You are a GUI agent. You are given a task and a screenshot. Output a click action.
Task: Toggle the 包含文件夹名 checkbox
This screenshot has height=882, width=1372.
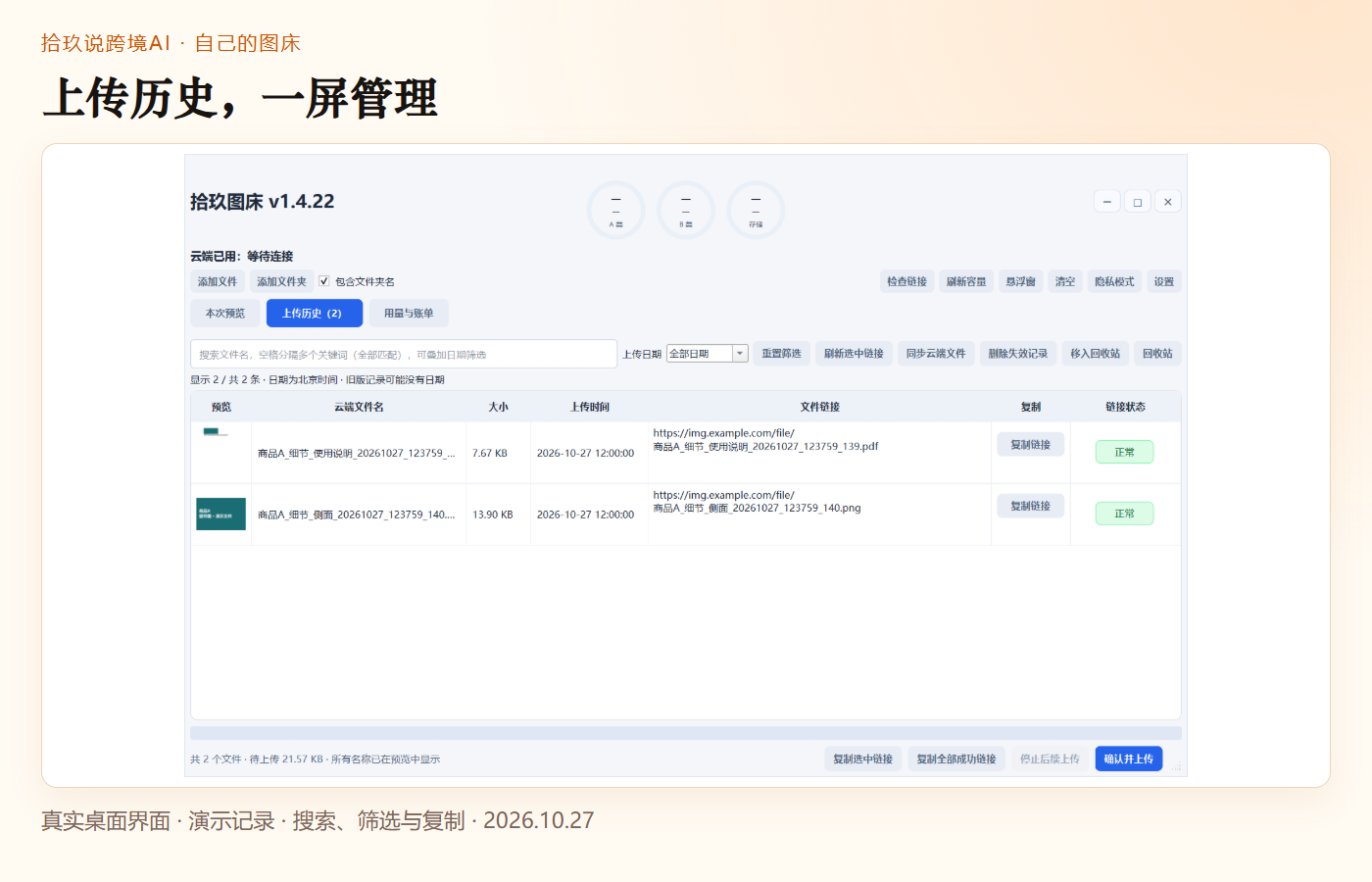pyautogui.click(x=324, y=281)
